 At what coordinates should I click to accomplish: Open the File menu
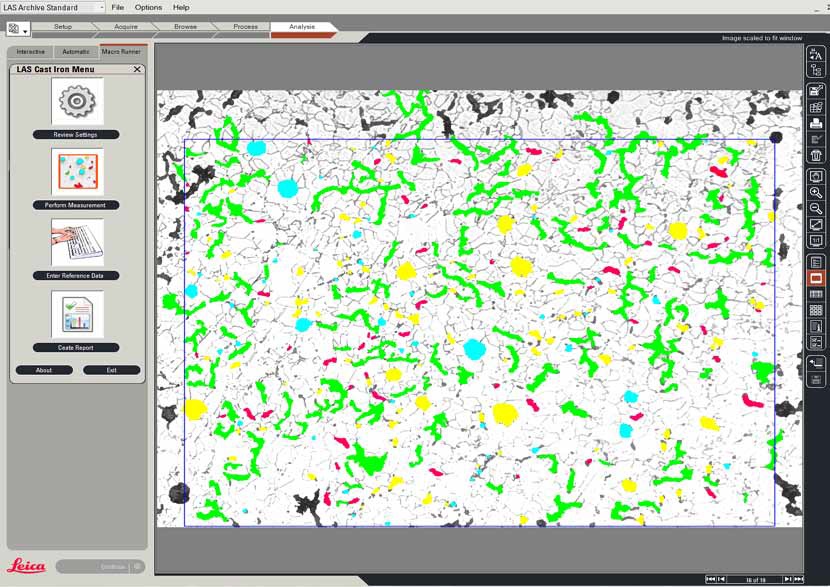coord(118,7)
